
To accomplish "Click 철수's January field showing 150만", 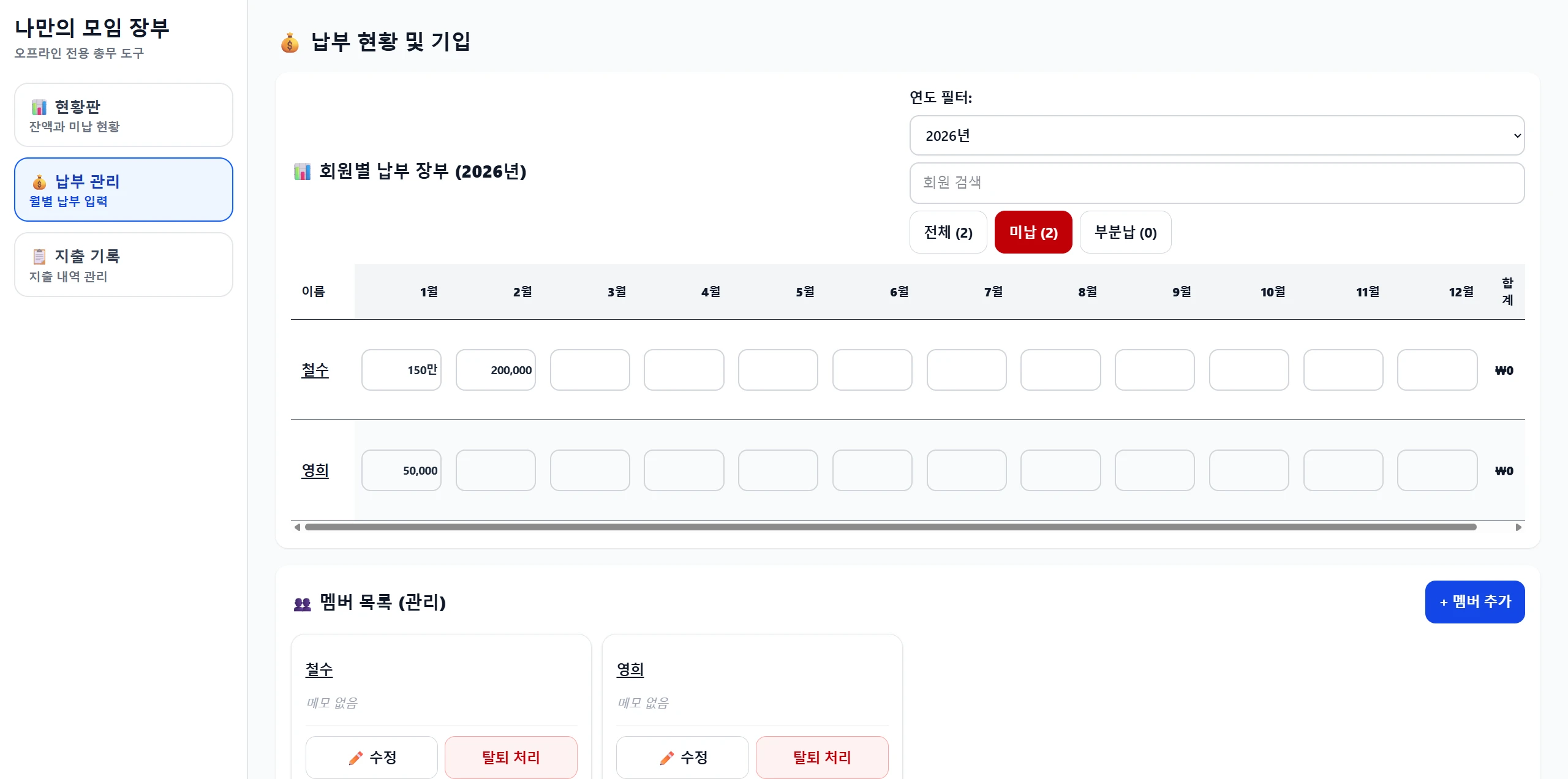I will point(401,370).
